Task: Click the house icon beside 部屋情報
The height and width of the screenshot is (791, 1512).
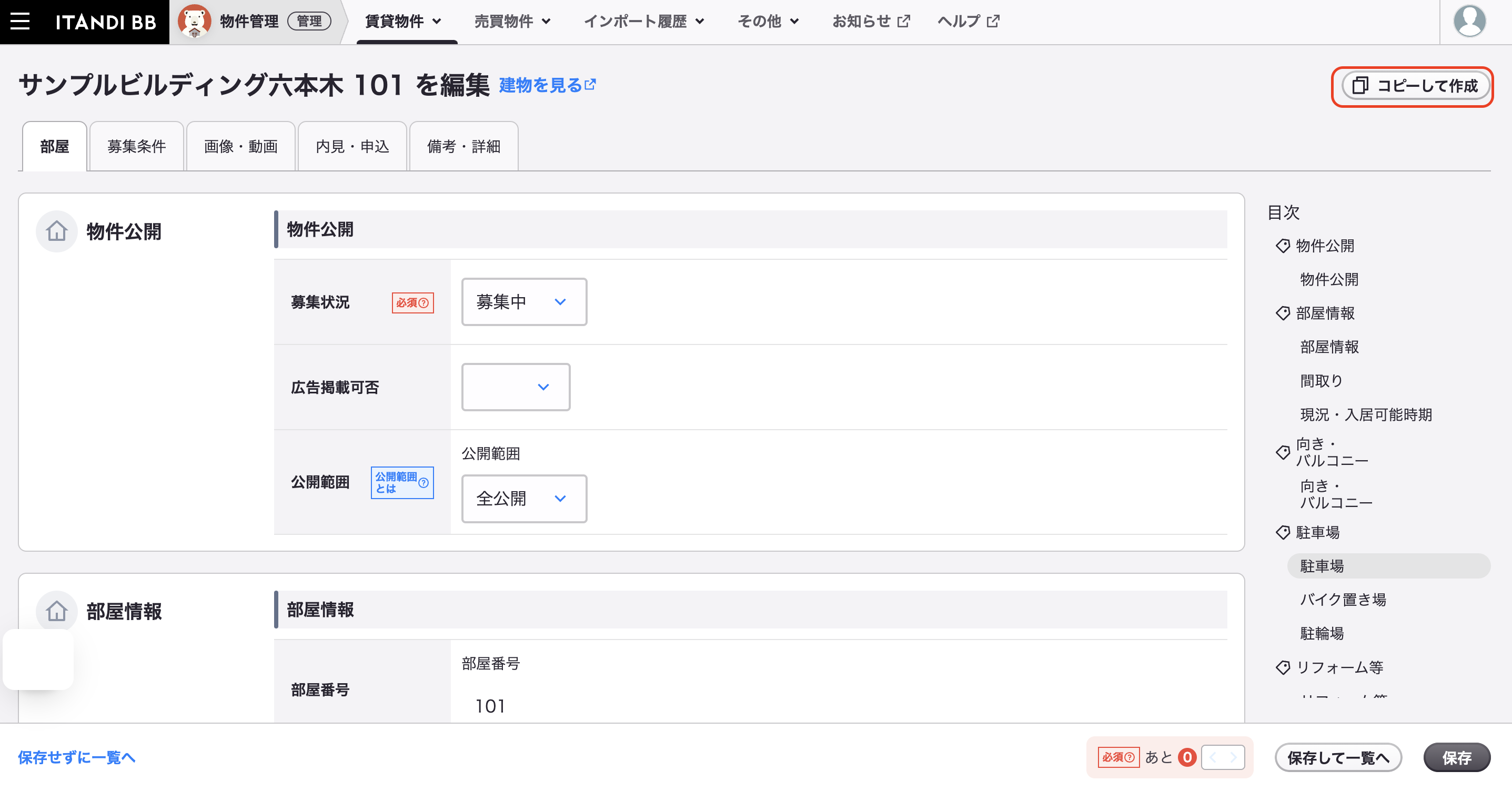Action: pyautogui.click(x=56, y=611)
